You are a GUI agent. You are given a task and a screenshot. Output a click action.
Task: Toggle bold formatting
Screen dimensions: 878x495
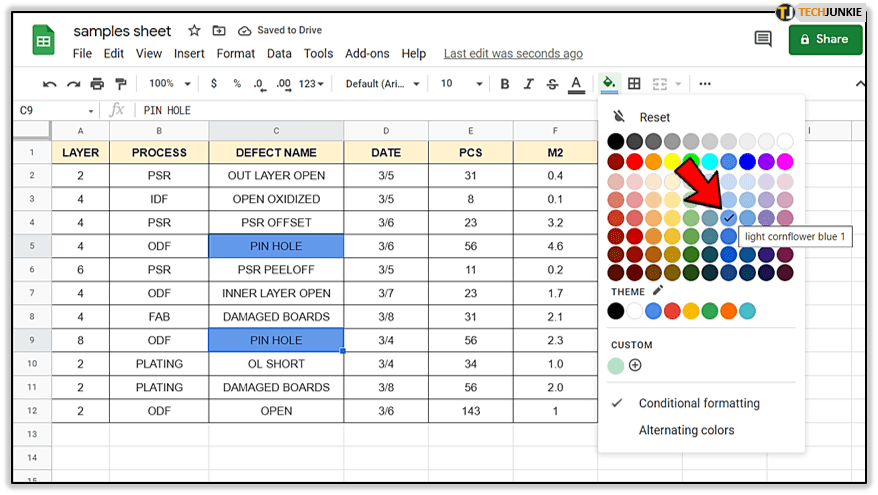504,84
